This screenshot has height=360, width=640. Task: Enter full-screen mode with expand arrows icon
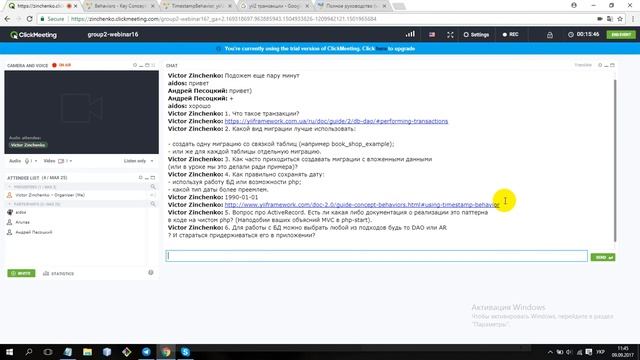(x=450, y=35)
